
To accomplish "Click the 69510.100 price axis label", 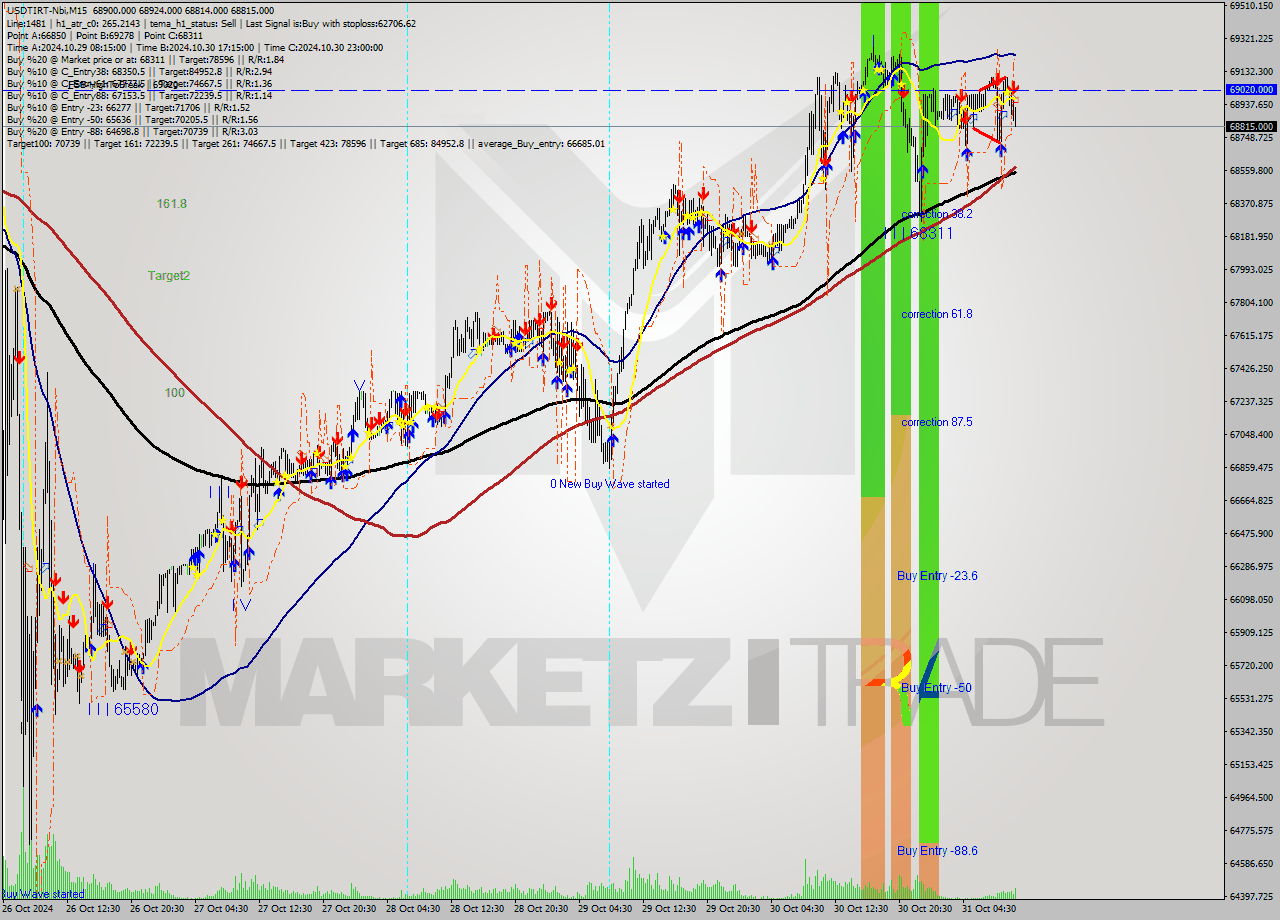I will coord(1251,6).
